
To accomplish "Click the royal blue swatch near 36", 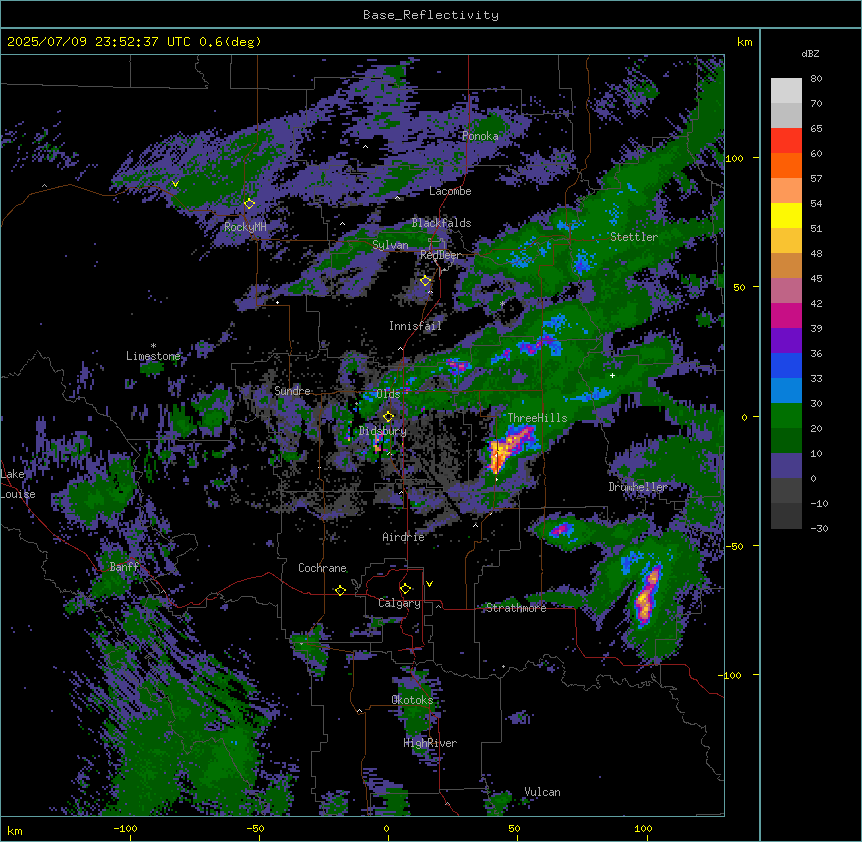I will [x=786, y=365].
